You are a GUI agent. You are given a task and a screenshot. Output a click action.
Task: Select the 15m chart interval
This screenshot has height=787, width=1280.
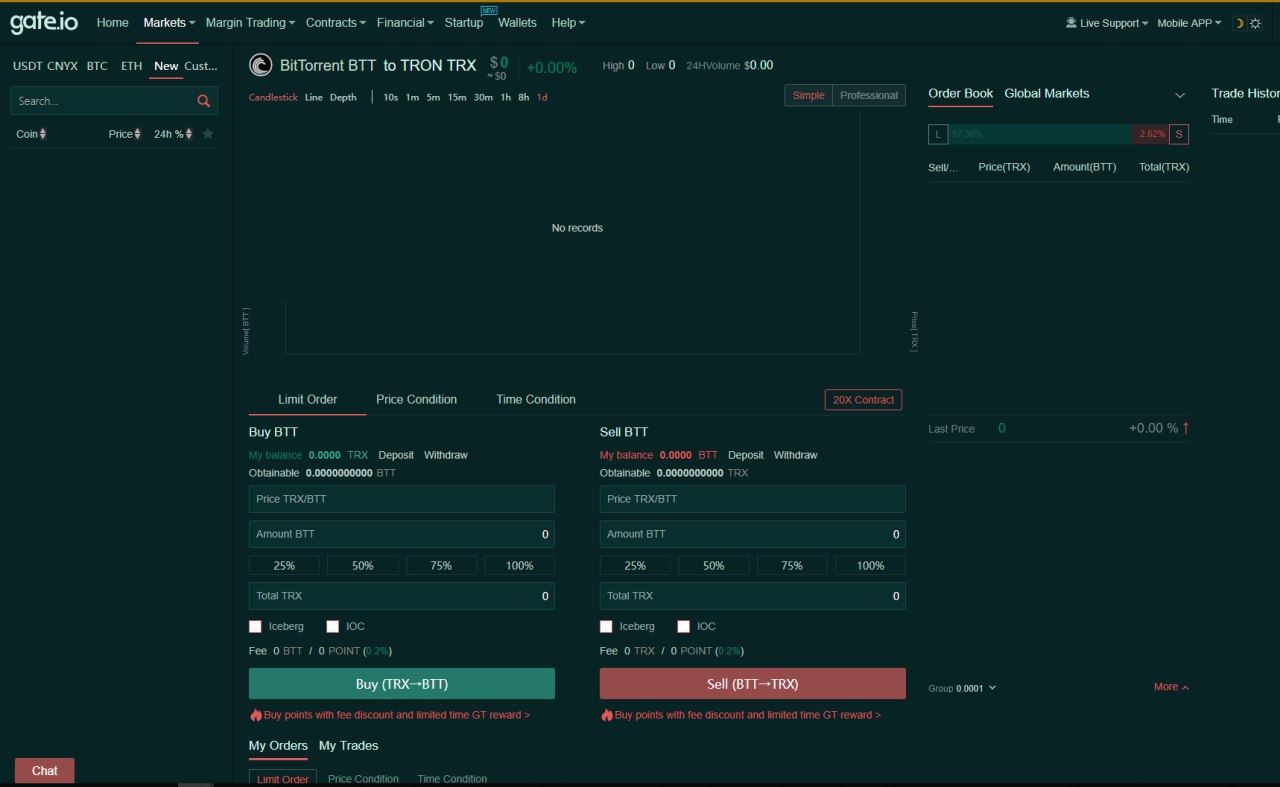[x=457, y=97]
